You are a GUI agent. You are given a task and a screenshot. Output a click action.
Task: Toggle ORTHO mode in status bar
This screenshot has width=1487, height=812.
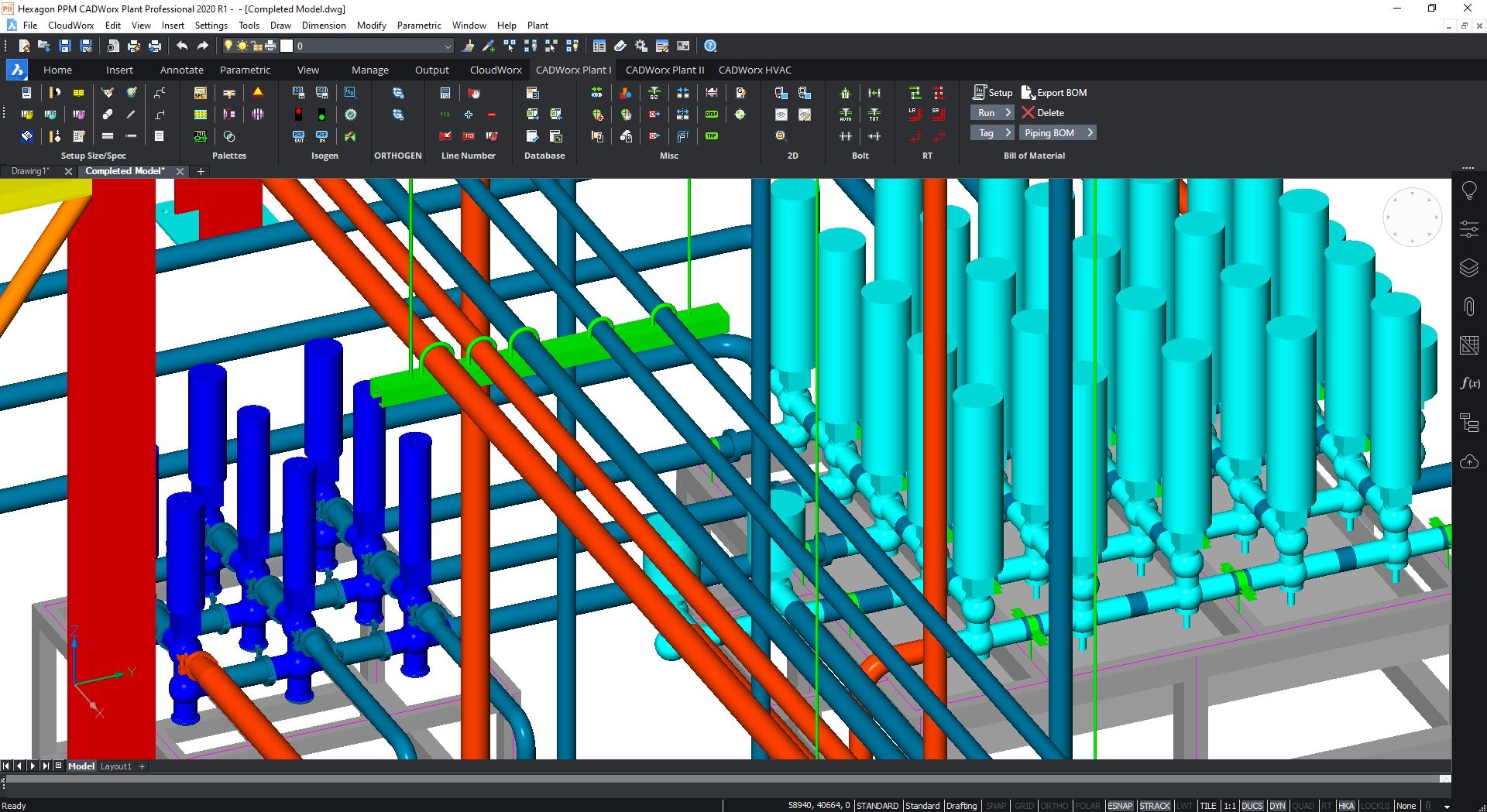(x=1053, y=806)
